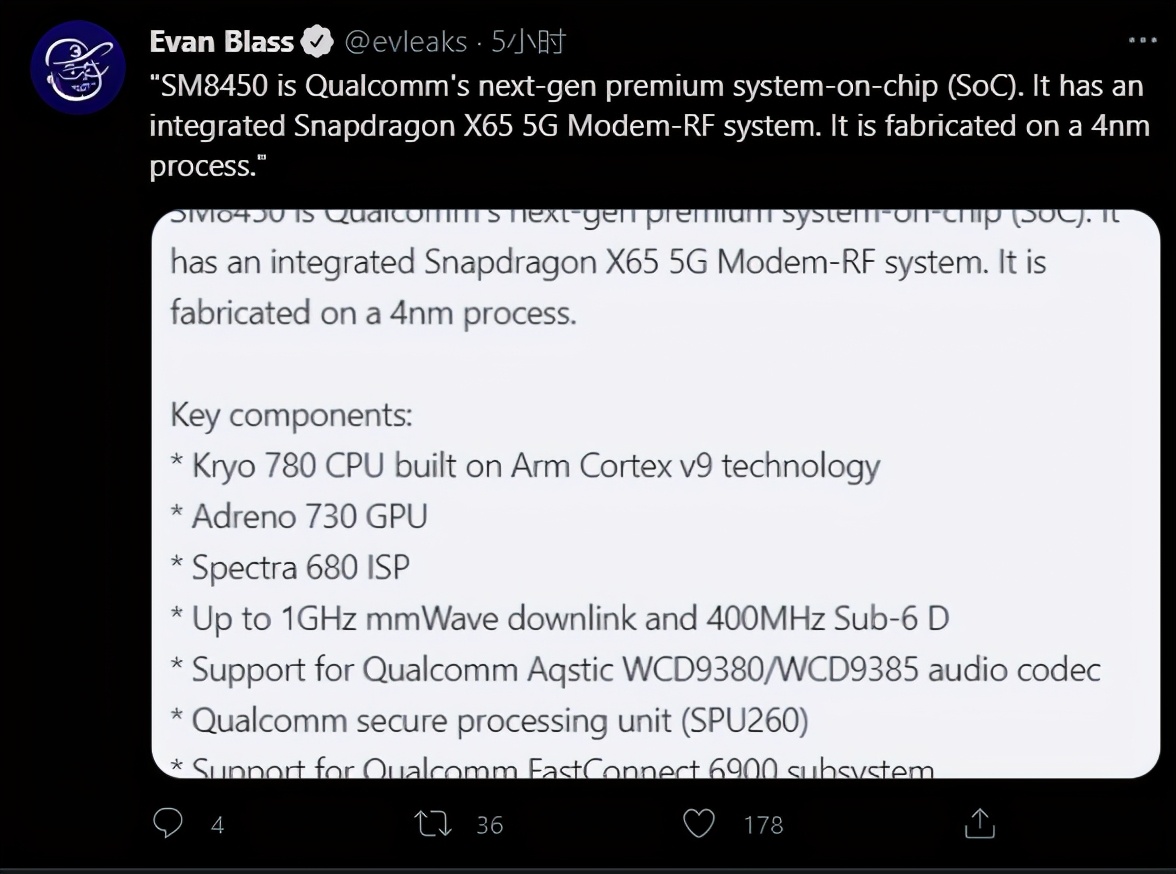Open the @evleaks handle link
Image resolution: width=1176 pixels, height=874 pixels.
coord(405,42)
